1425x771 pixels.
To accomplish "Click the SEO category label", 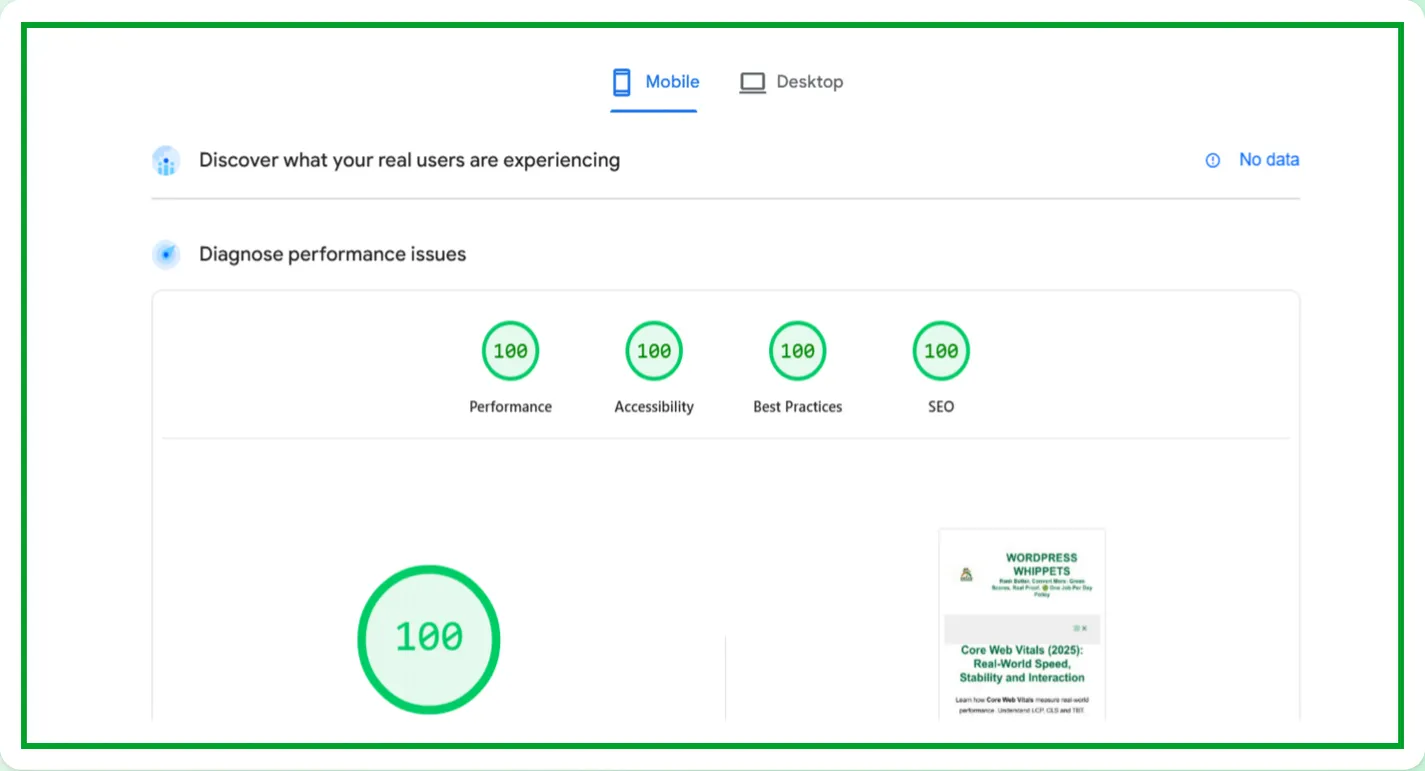I will click(x=941, y=407).
